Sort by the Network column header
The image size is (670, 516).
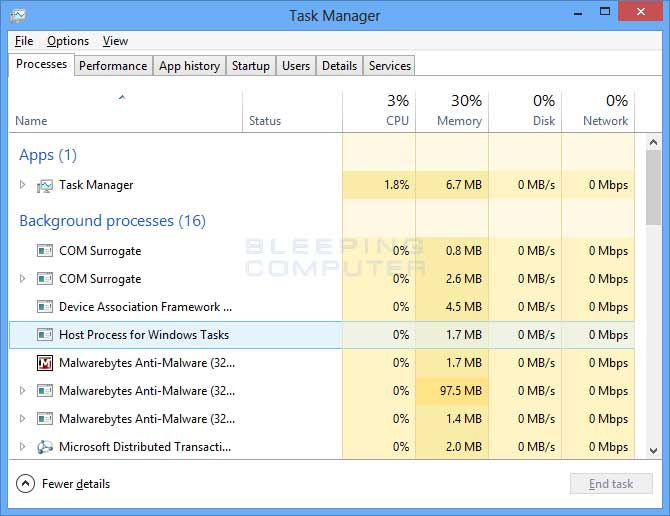pyautogui.click(x=598, y=111)
